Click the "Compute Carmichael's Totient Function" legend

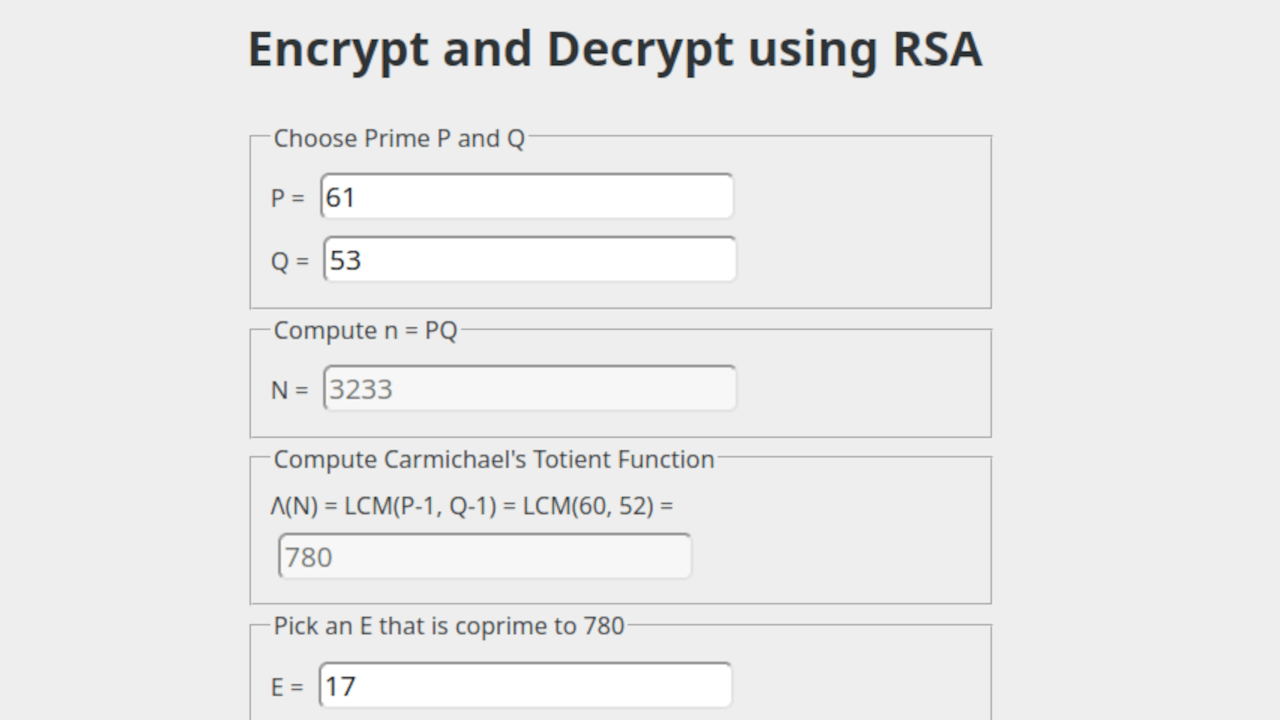[x=493, y=459]
